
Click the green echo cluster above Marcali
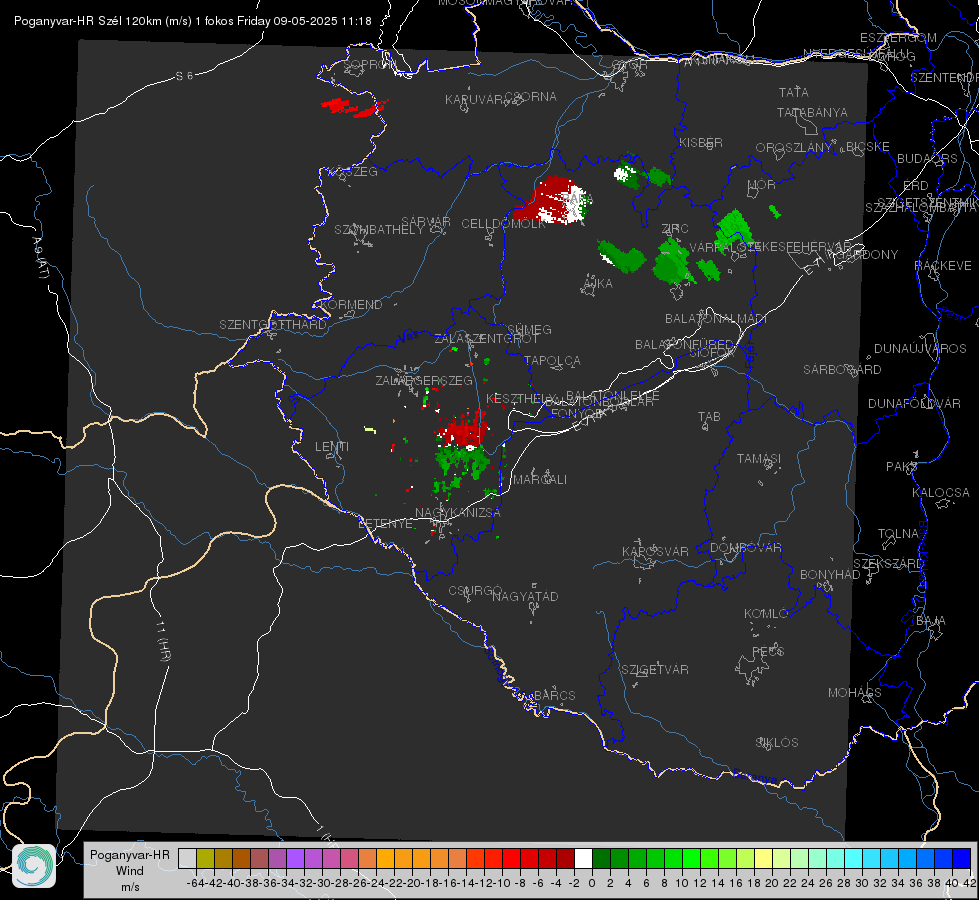pos(463,467)
